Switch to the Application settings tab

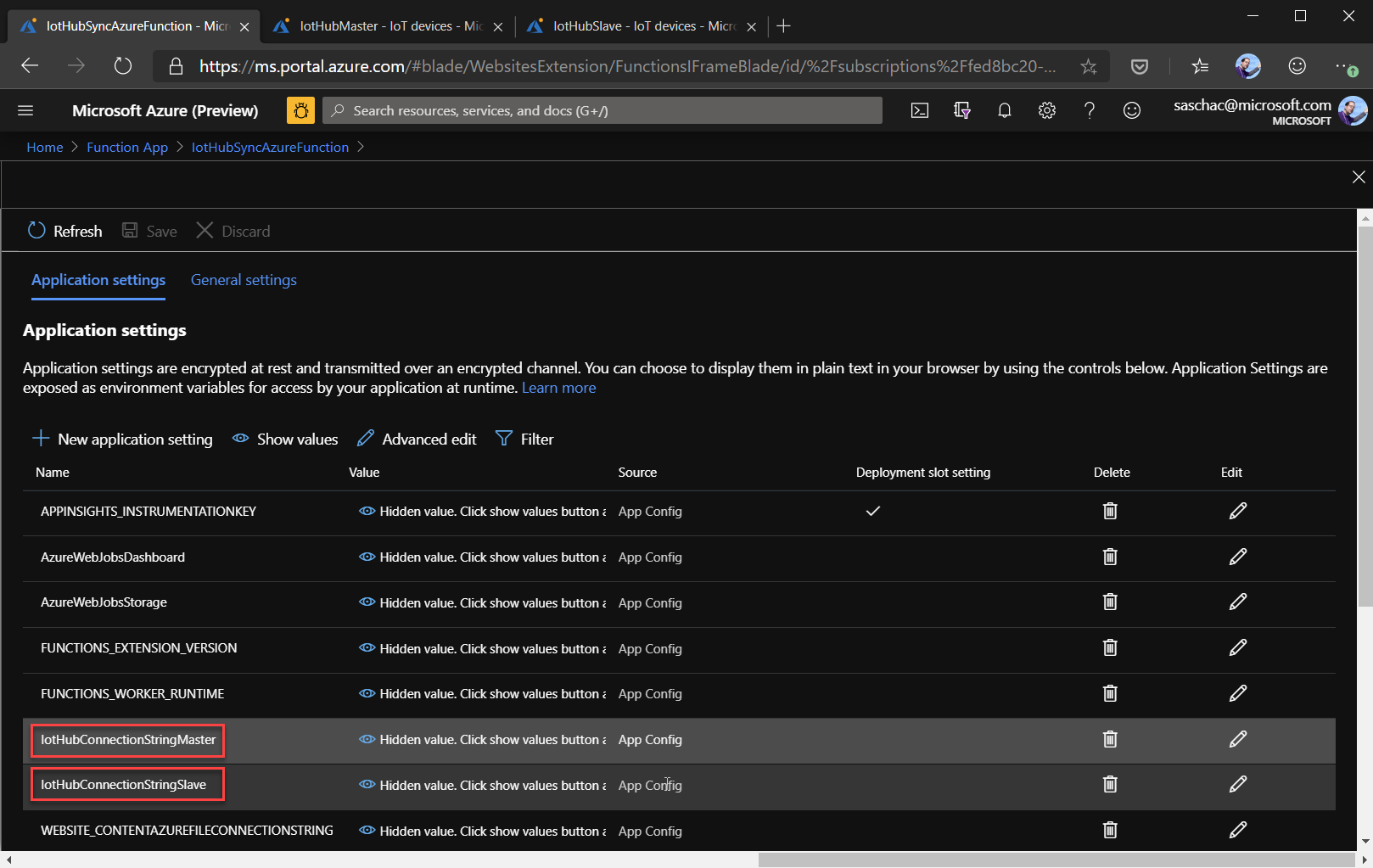pos(98,280)
